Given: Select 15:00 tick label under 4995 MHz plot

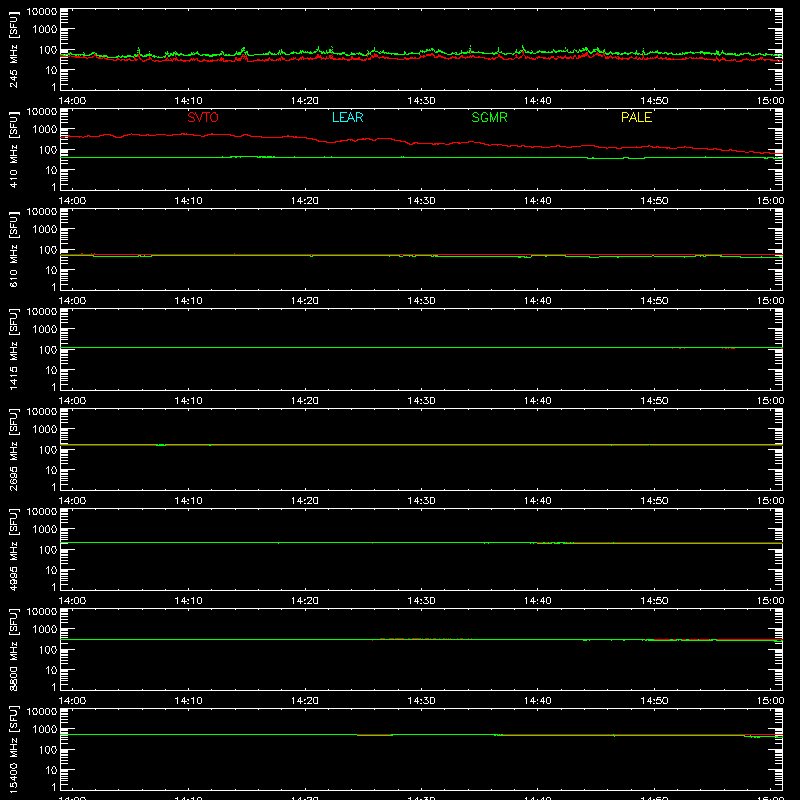Looking at the screenshot, I should tap(770, 601).
